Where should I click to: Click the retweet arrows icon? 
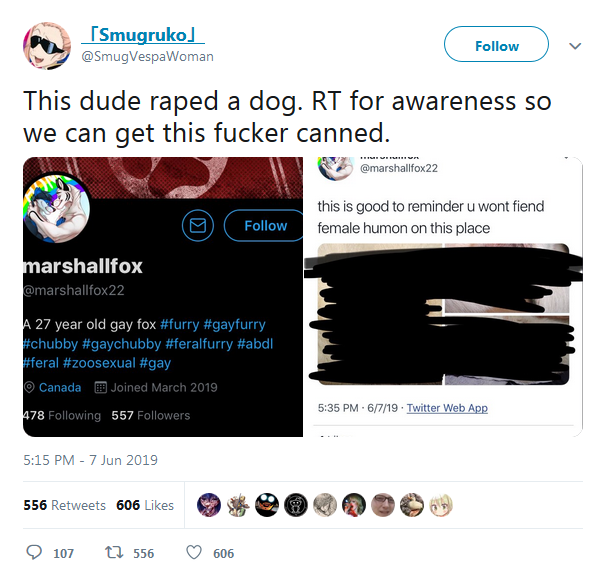click(114, 552)
